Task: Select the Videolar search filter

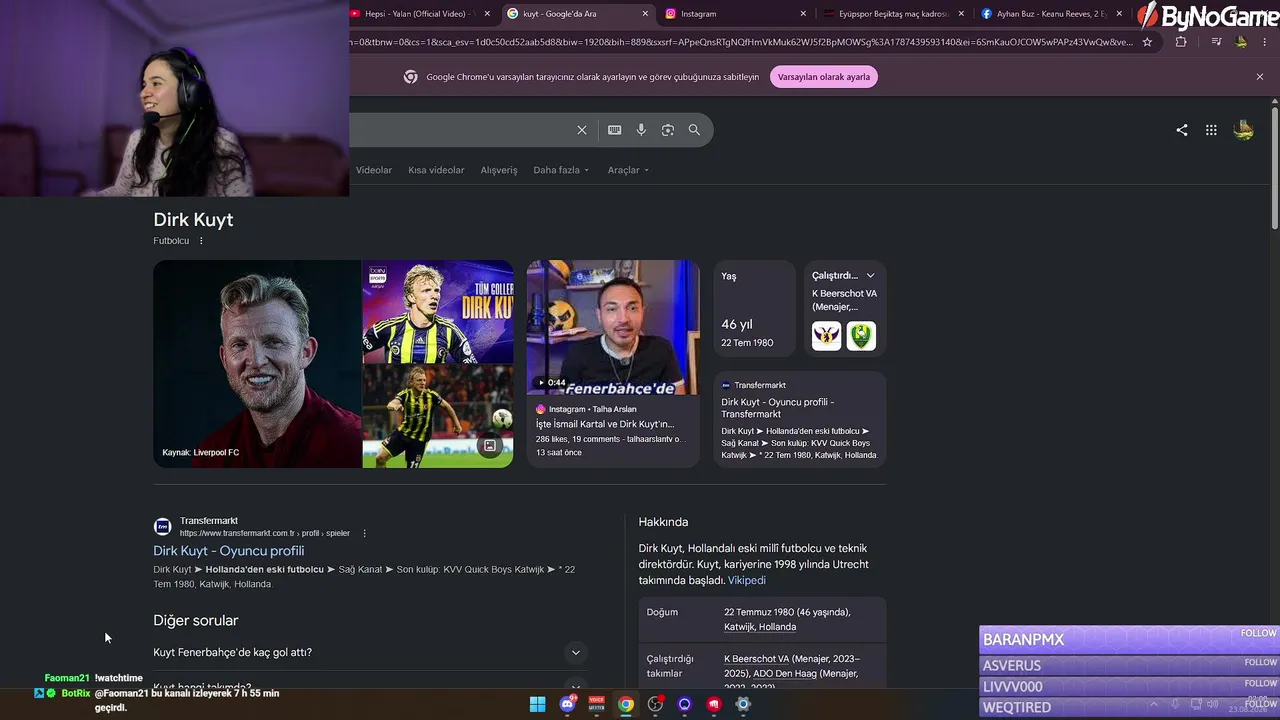Action: (x=374, y=170)
